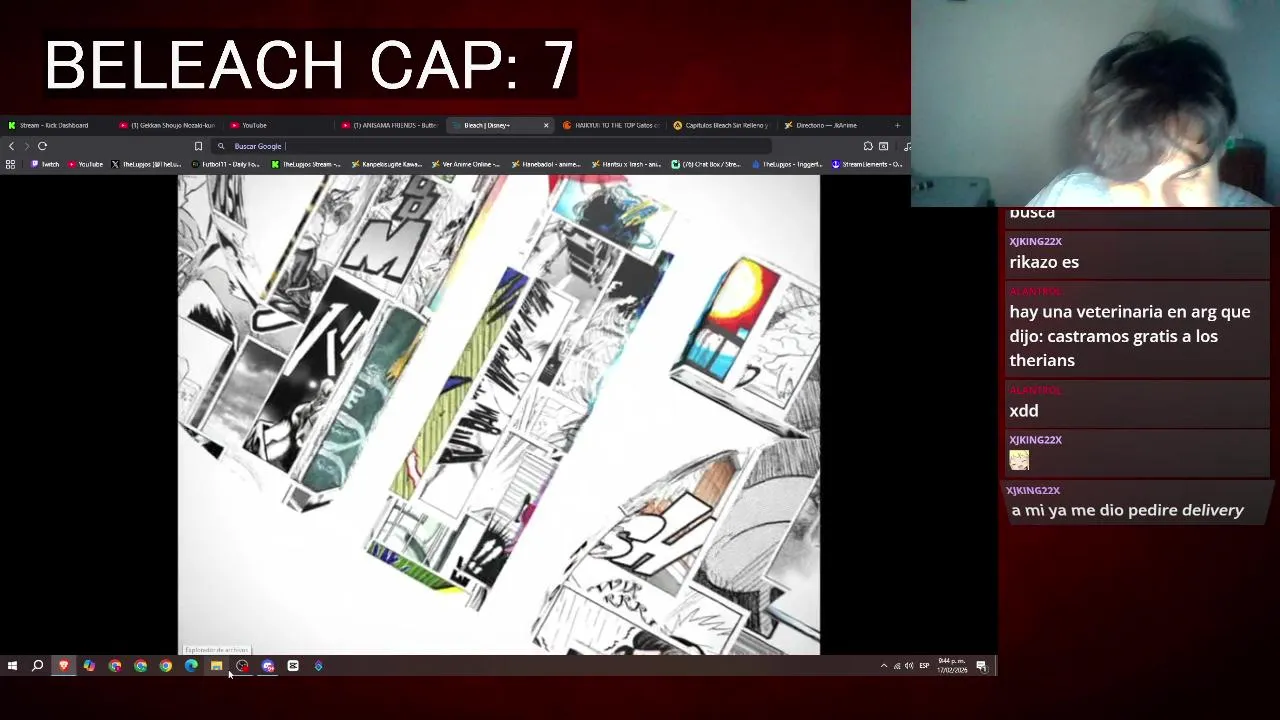Bookmark this page icon
This screenshot has height=720, width=1280.
[198, 146]
